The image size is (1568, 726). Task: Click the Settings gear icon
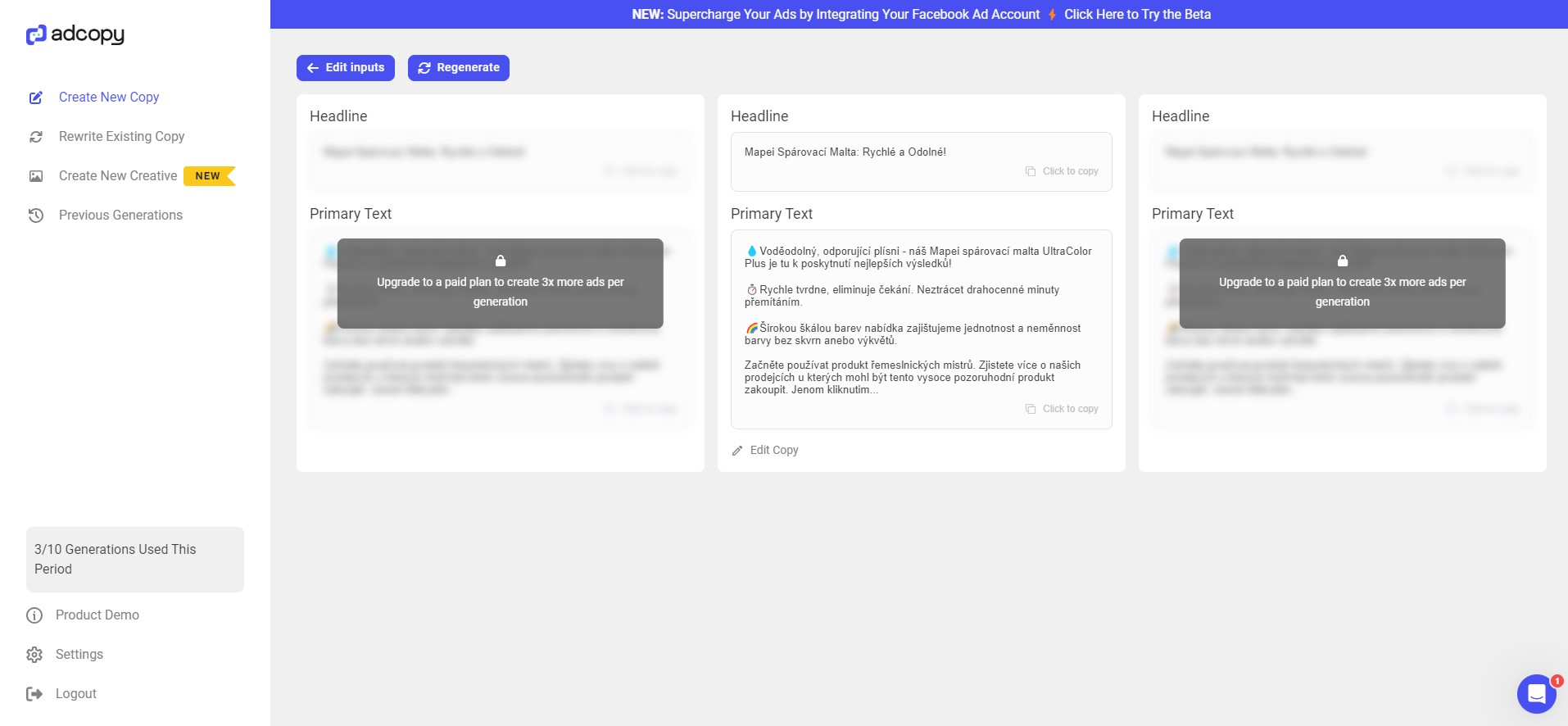pos(34,655)
